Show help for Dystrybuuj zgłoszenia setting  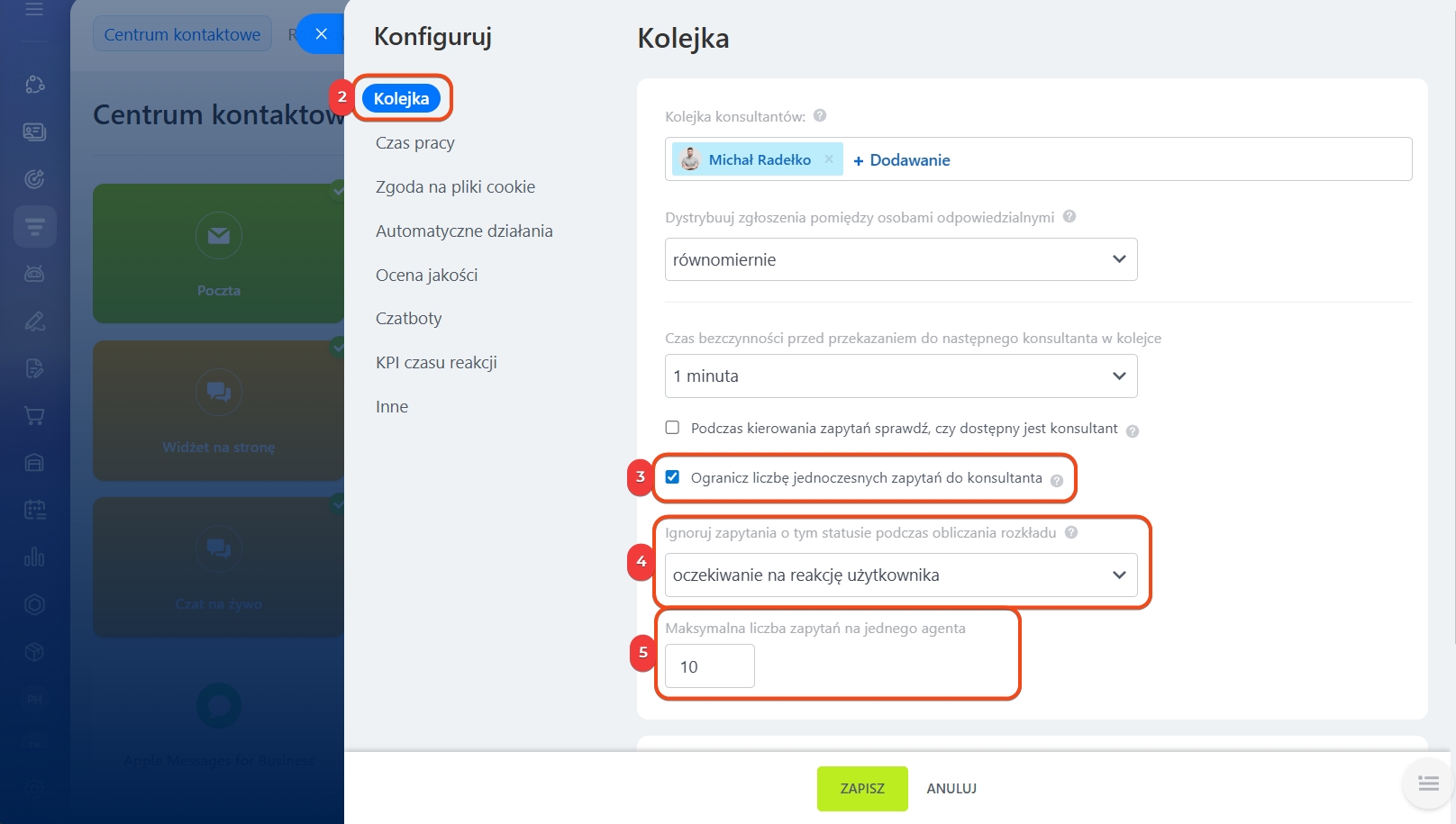(x=1069, y=216)
